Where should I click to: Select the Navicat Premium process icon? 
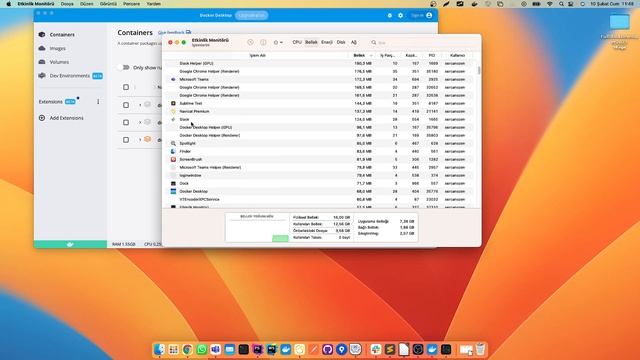[x=173, y=111]
